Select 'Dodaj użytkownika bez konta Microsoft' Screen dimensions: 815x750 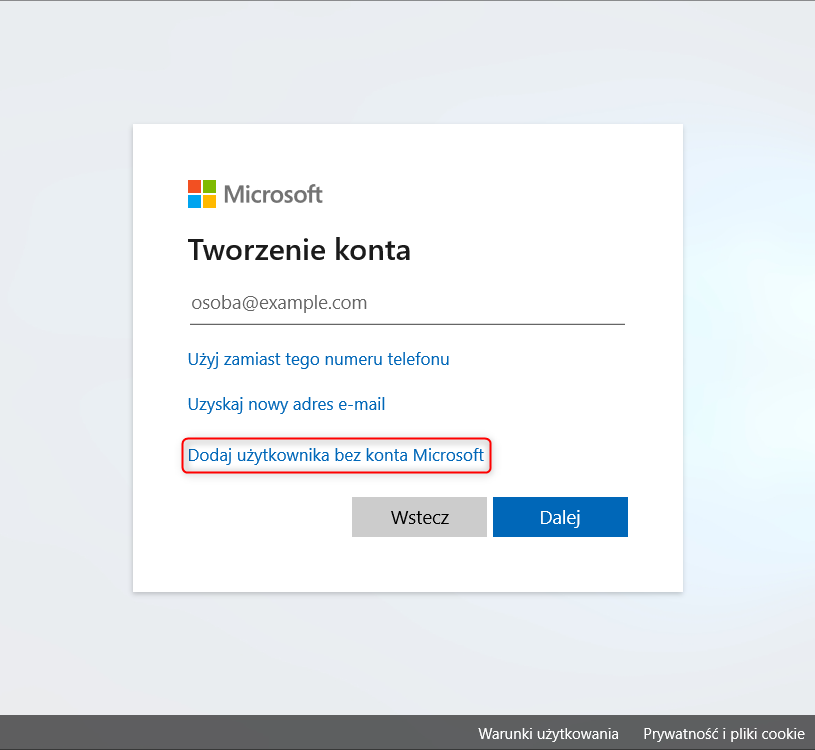pos(336,455)
